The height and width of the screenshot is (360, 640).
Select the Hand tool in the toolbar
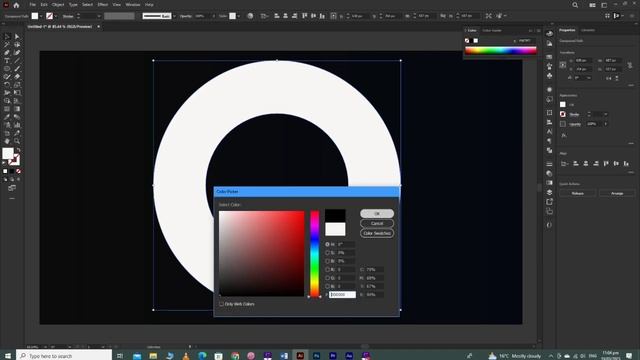tap(7, 141)
